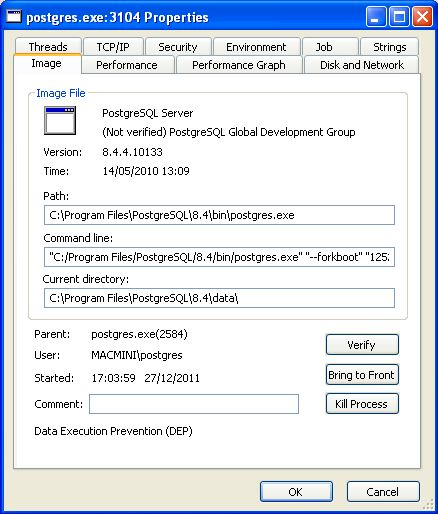438x514 pixels.
Task: Confirm with the OK button
Action: click(x=296, y=492)
